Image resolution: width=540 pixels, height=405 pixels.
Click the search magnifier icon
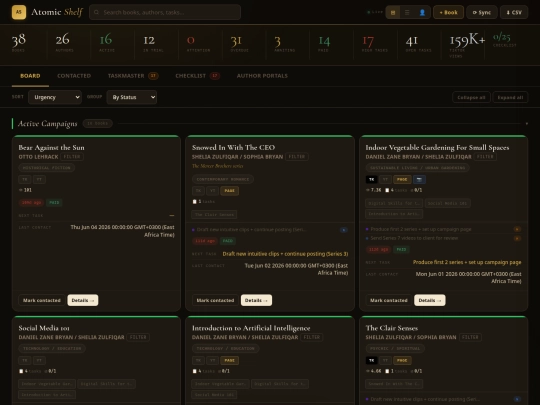point(96,12)
